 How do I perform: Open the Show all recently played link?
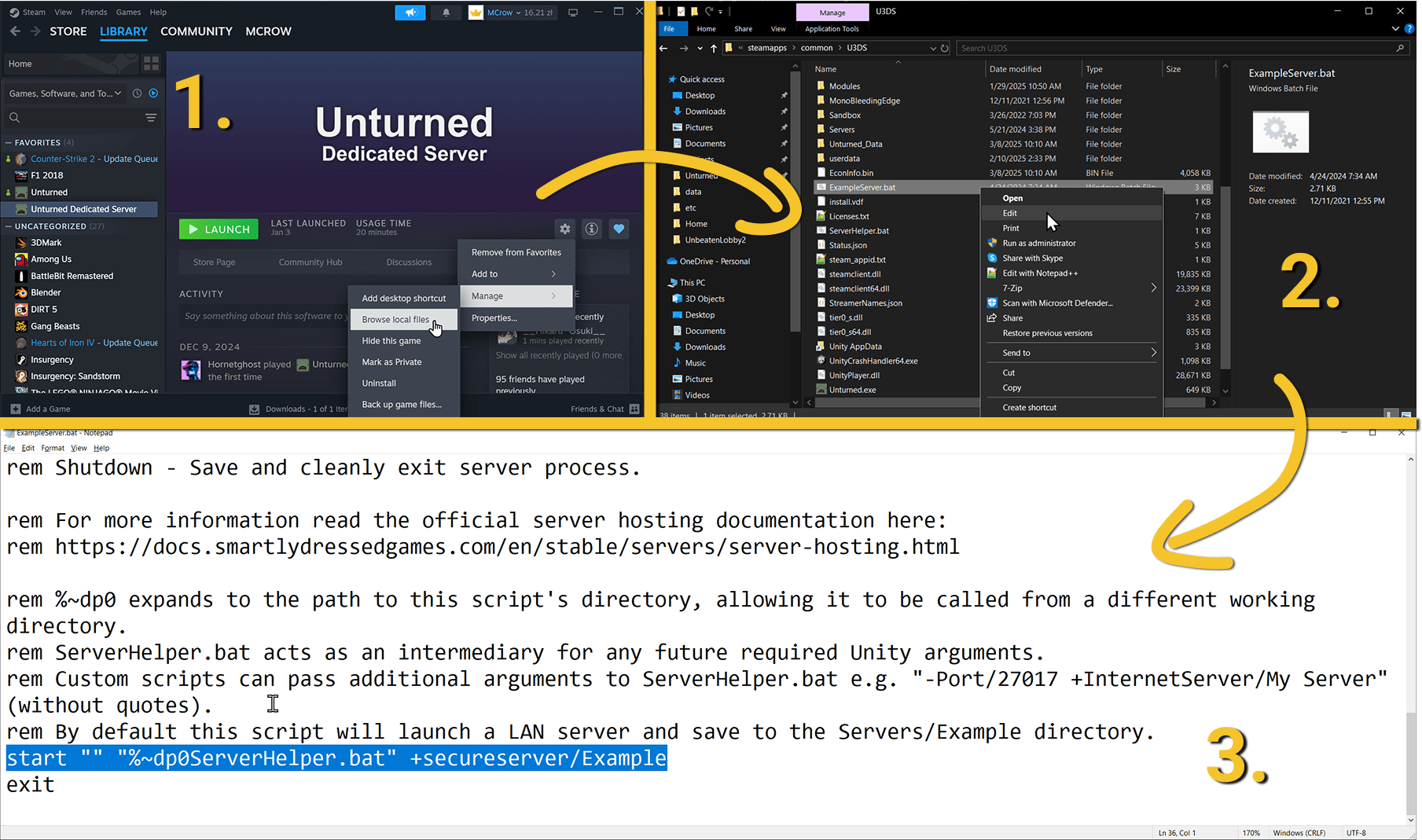(x=558, y=355)
